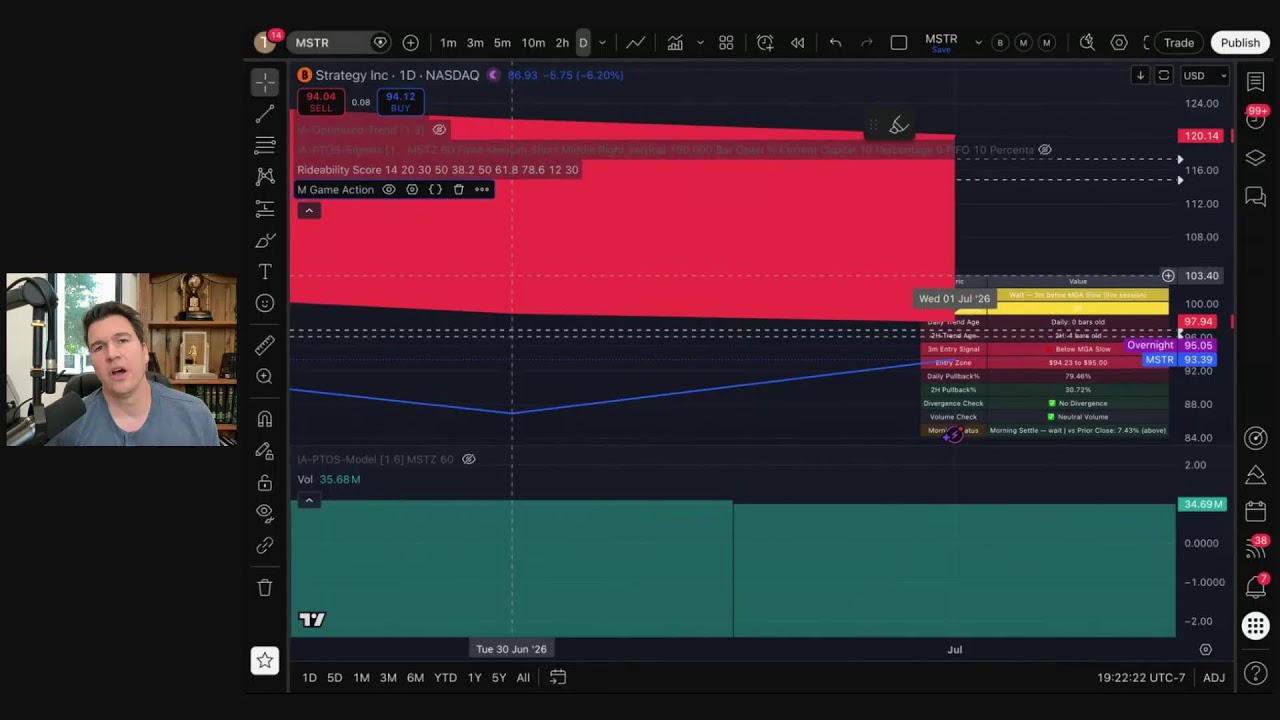Open the forecasting and measurement tools
The width and height of the screenshot is (1280, 720).
tap(265, 208)
